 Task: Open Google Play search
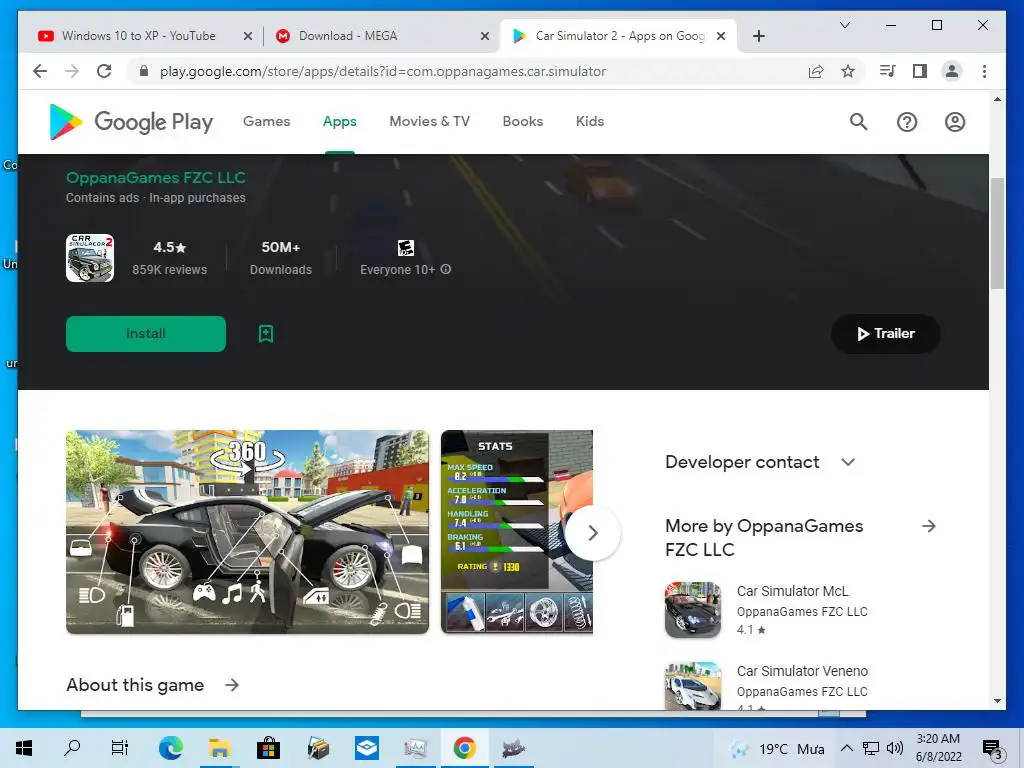click(x=858, y=121)
